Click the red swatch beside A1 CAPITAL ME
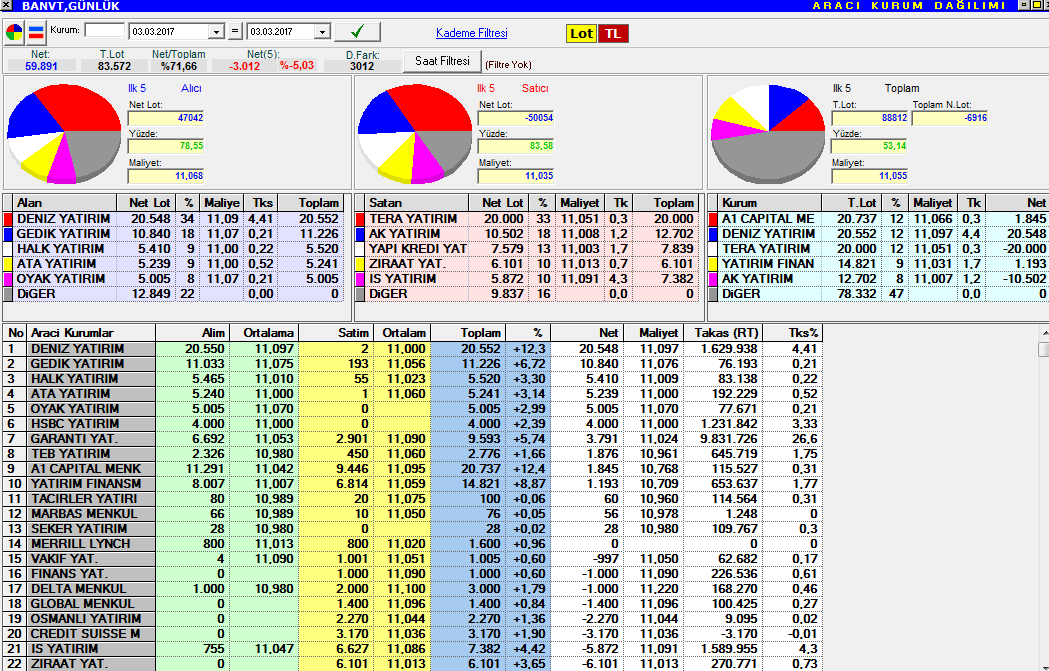This screenshot has width=1049, height=671. [x=713, y=219]
